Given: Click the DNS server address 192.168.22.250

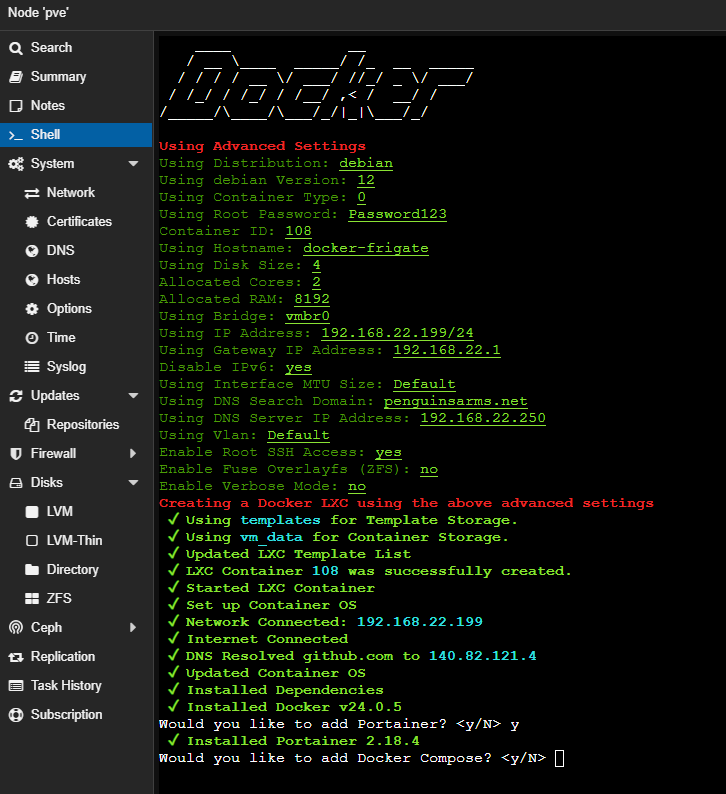Looking at the screenshot, I should tap(483, 418).
